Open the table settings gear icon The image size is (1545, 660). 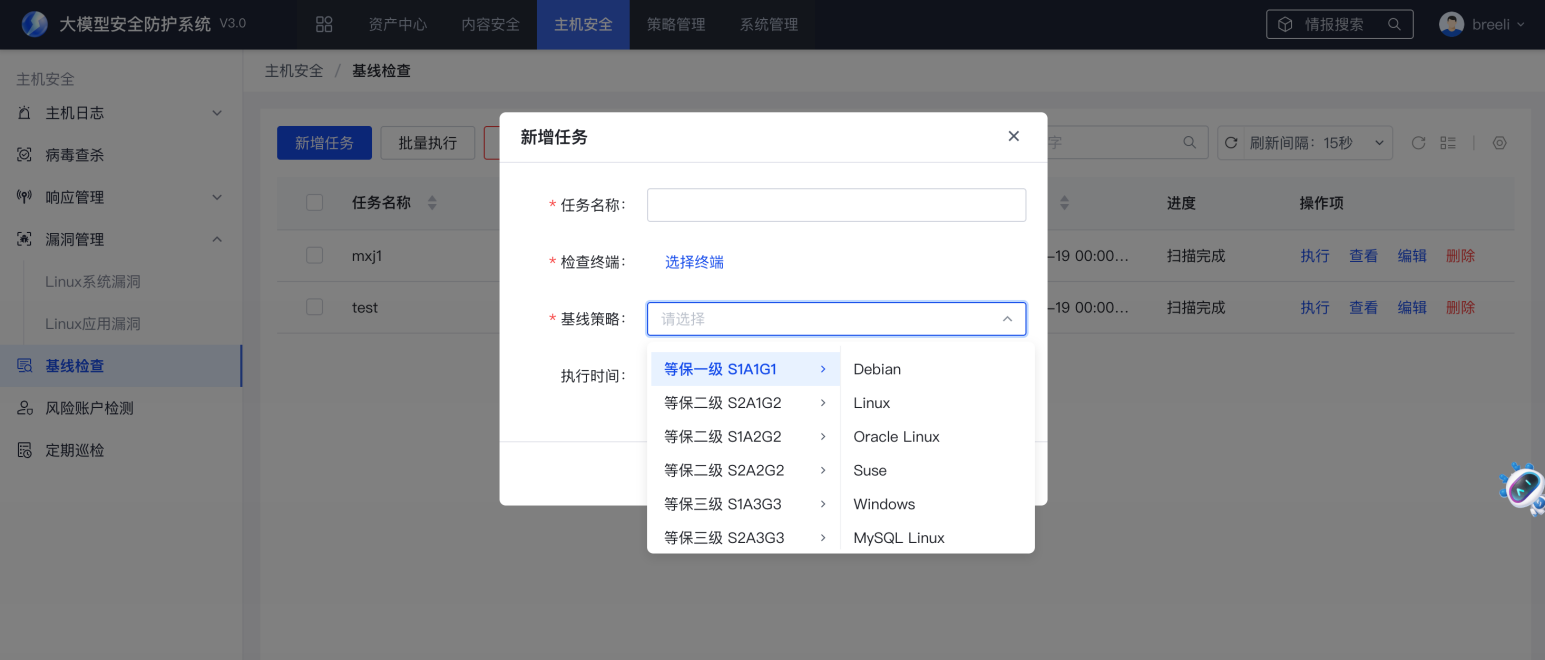point(1499,143)
